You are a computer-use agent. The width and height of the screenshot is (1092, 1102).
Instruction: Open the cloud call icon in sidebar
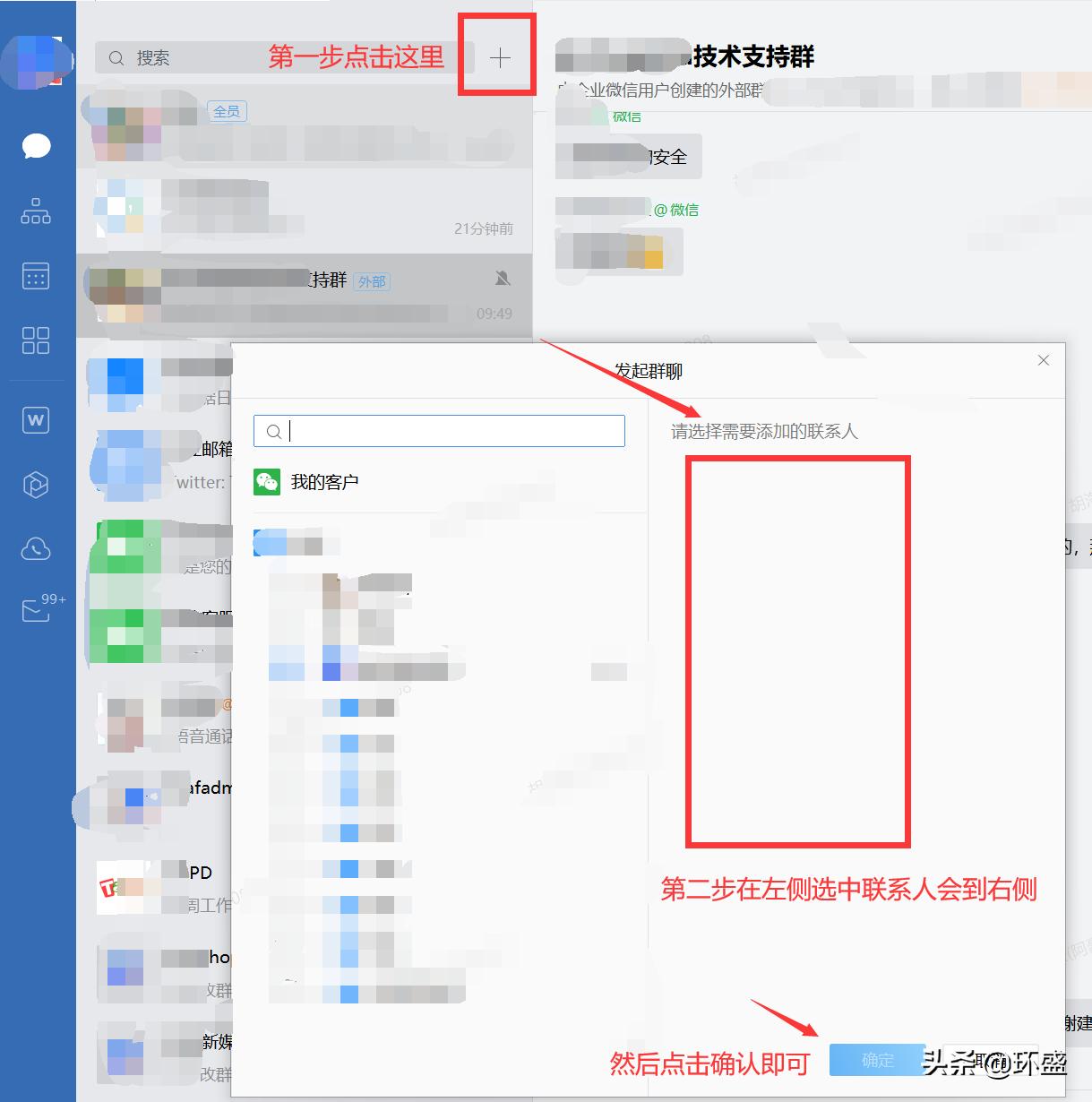(x=36, y=549)
